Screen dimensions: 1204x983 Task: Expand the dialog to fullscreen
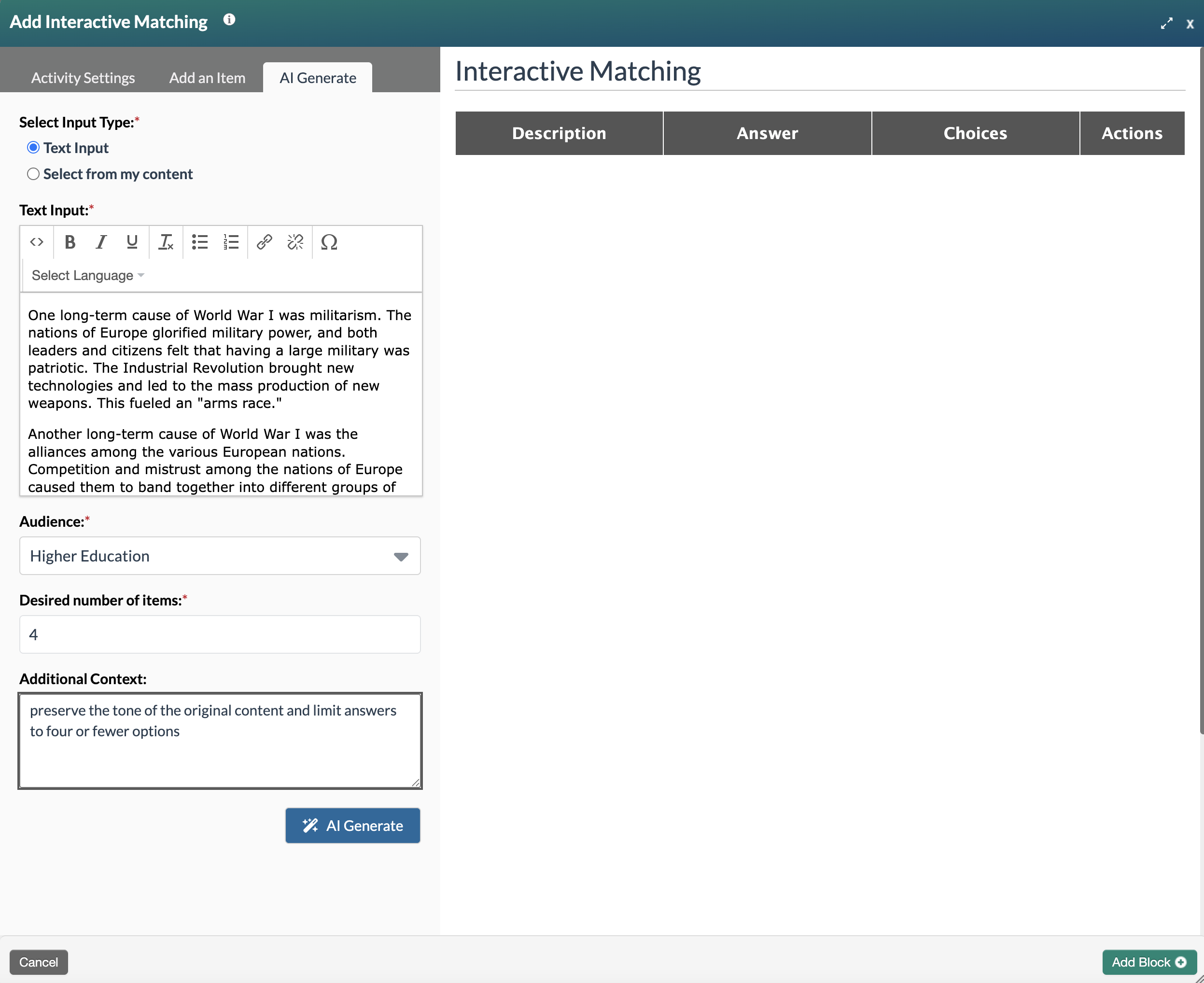point(1167,23)
